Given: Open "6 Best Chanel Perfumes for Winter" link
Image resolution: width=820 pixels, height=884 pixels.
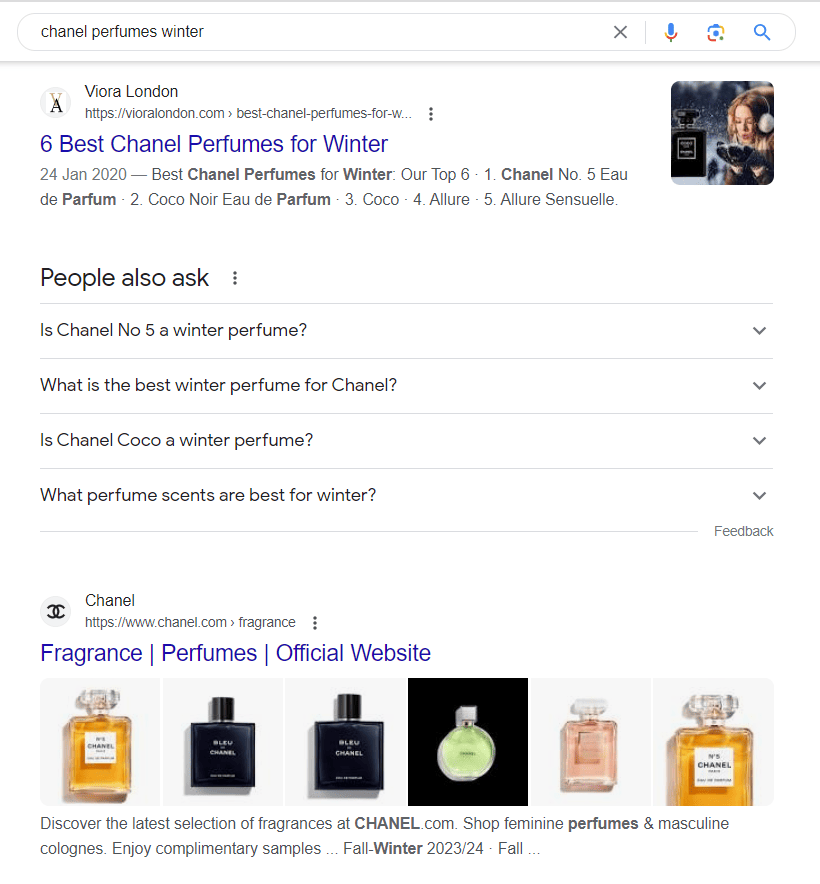Looking at the screenshot, I should (x=212, y=144).
